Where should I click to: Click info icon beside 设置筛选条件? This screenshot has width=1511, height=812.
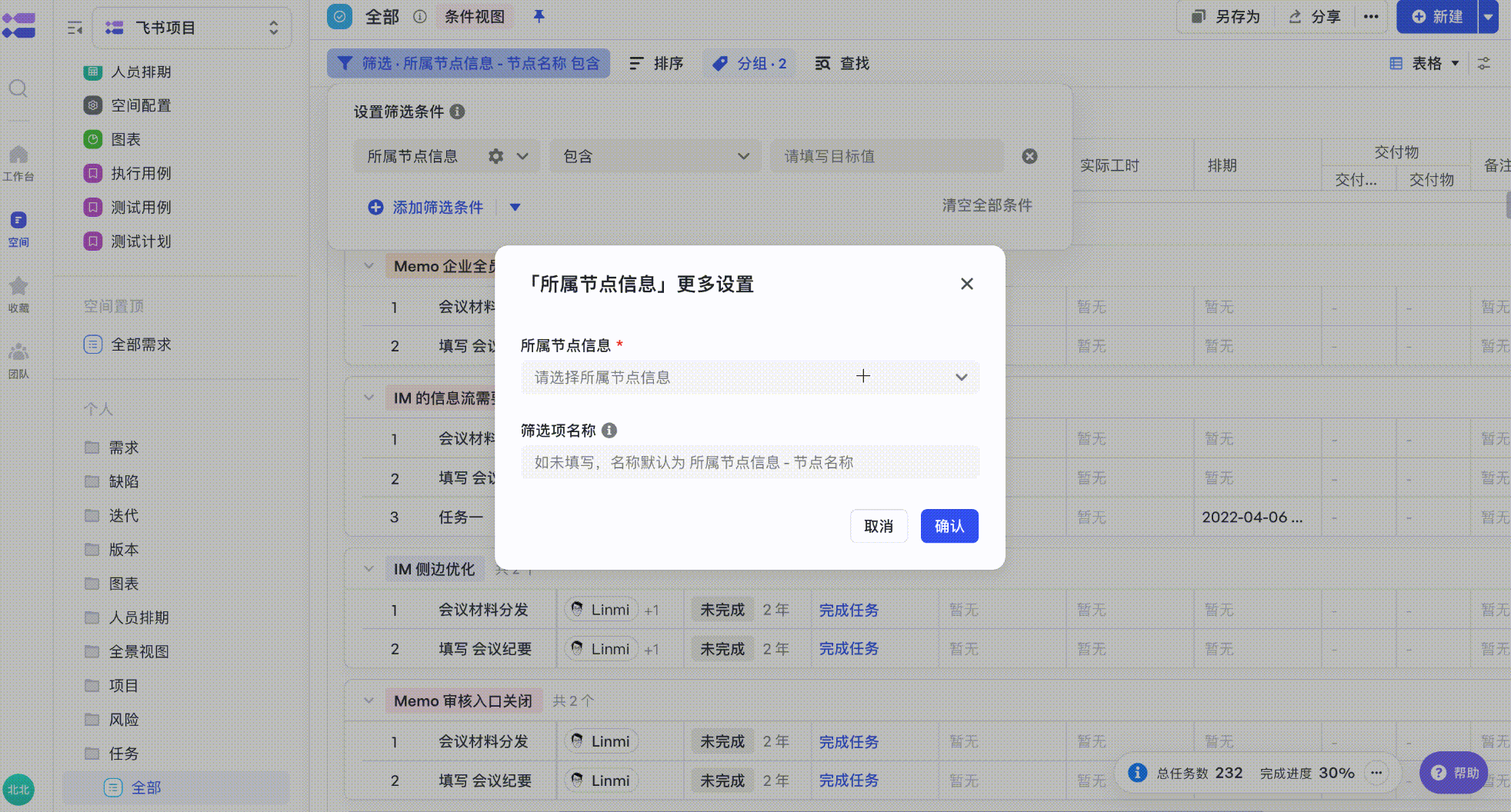[457, 111]
